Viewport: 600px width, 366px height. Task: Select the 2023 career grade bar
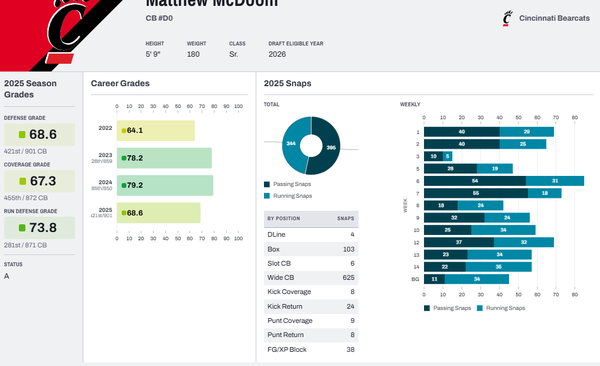click(164, 158)
